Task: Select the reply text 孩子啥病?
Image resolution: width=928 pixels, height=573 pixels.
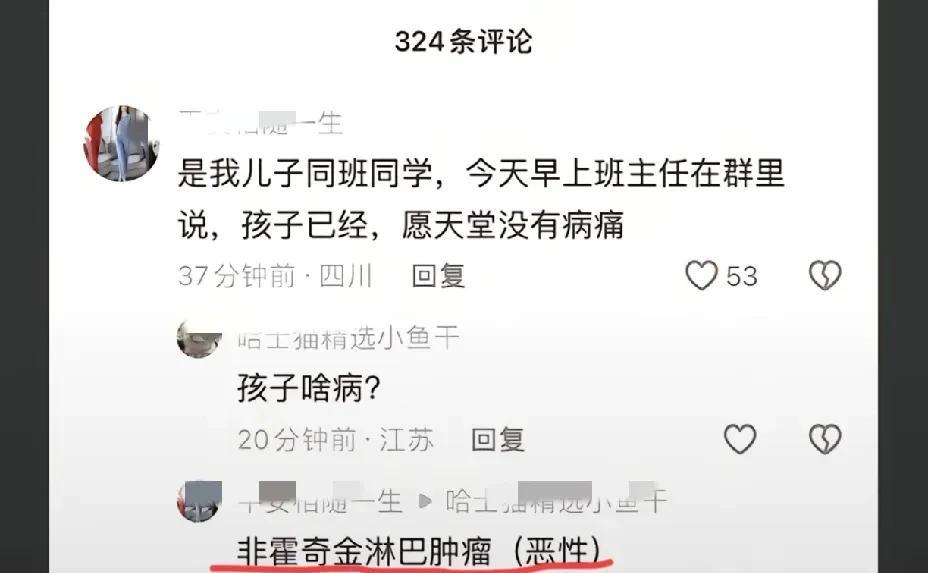Action: (x=308, y=389)
